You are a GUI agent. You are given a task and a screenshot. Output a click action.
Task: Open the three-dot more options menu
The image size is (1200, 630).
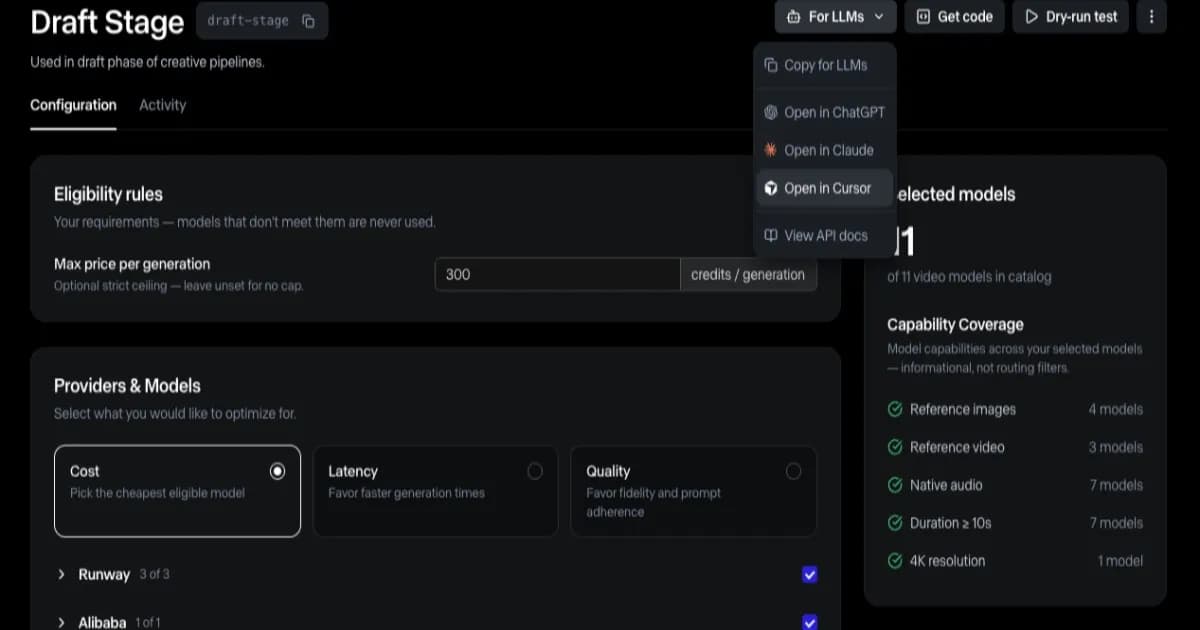[x=1152, y=17]
